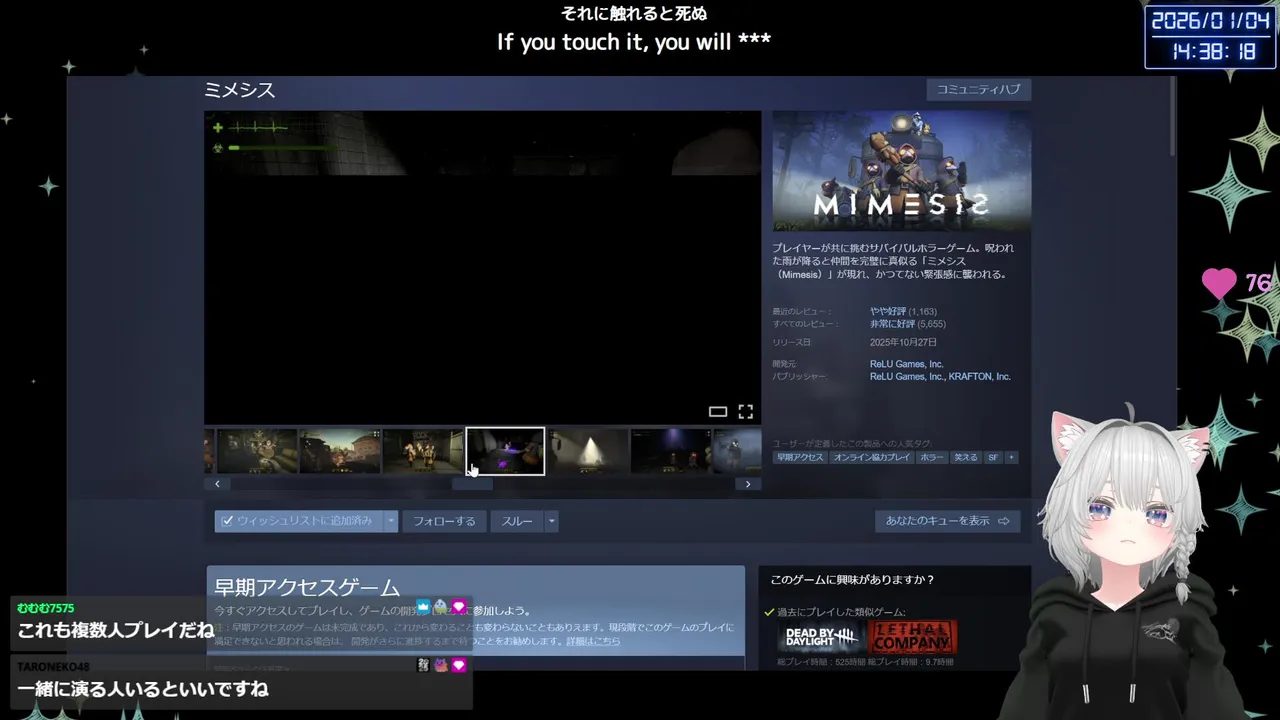This screenshot has width=1280, height=720.
Task: Click the スルー ignore button
Action: click(517, 521)
